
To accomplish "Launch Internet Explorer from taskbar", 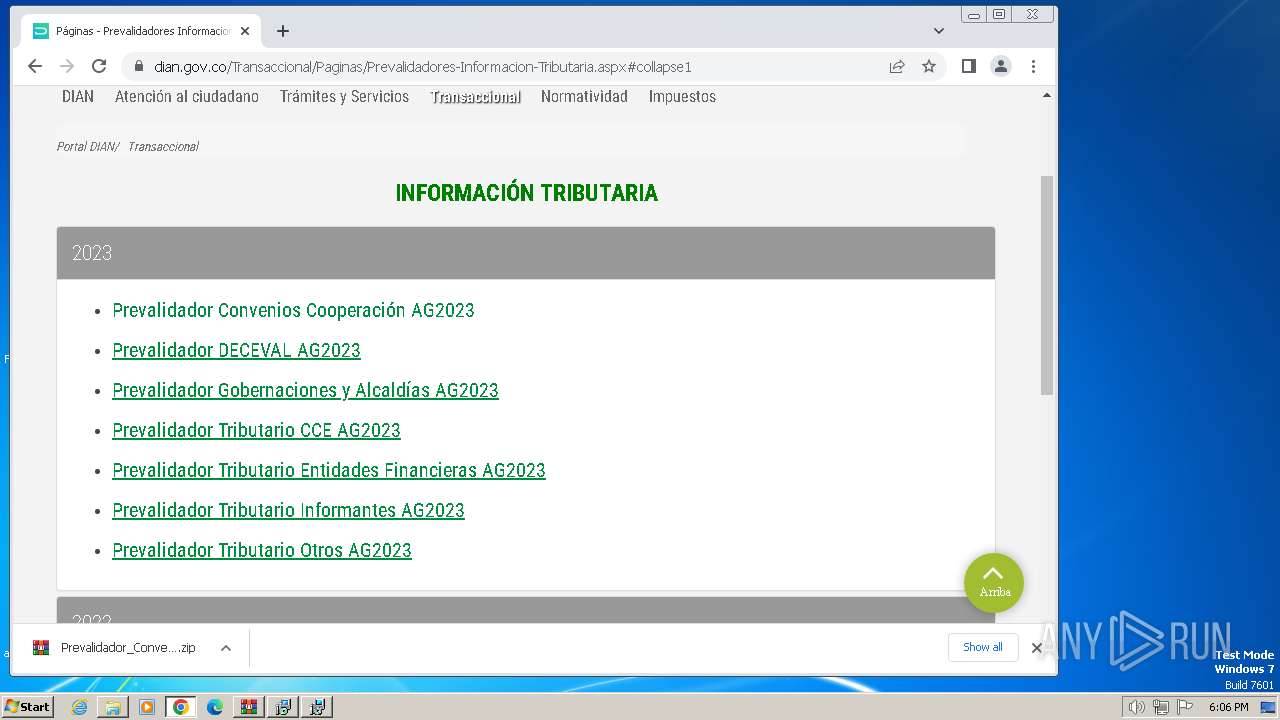I will [79, 707].
